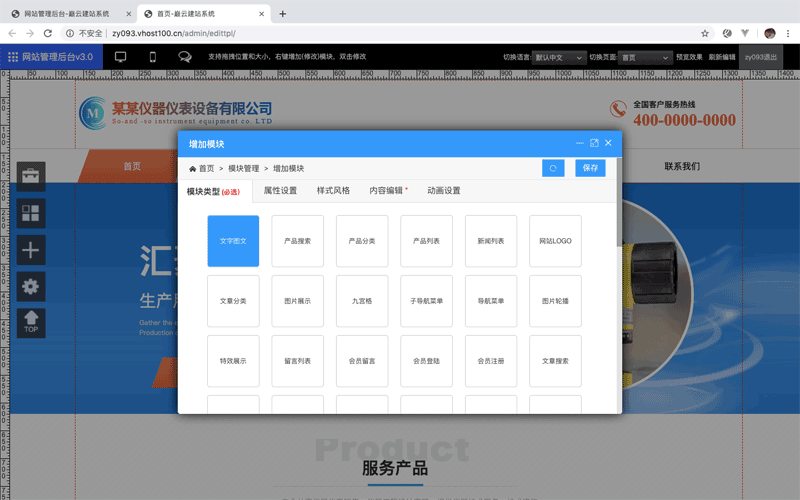Switch to desktop preview icon
Viewport: 800px width, 500px height.
[x=121, y=57]
